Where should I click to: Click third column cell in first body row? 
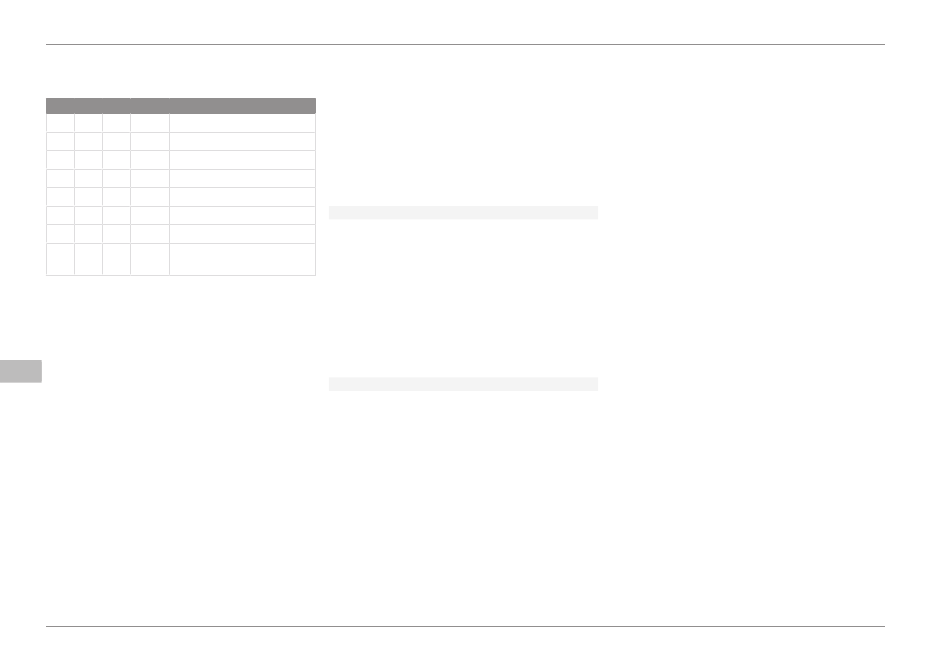[x=116, y=123]
